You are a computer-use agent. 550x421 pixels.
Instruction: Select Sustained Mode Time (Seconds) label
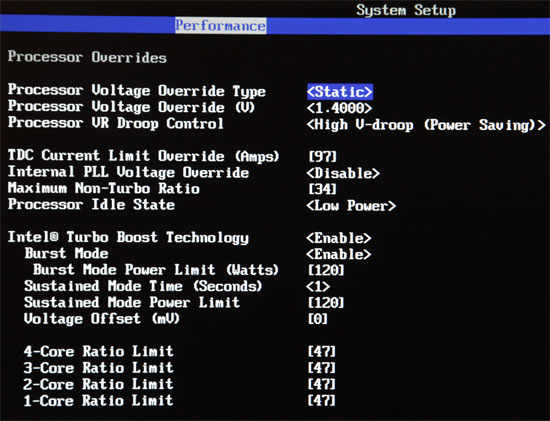(143, 286)
